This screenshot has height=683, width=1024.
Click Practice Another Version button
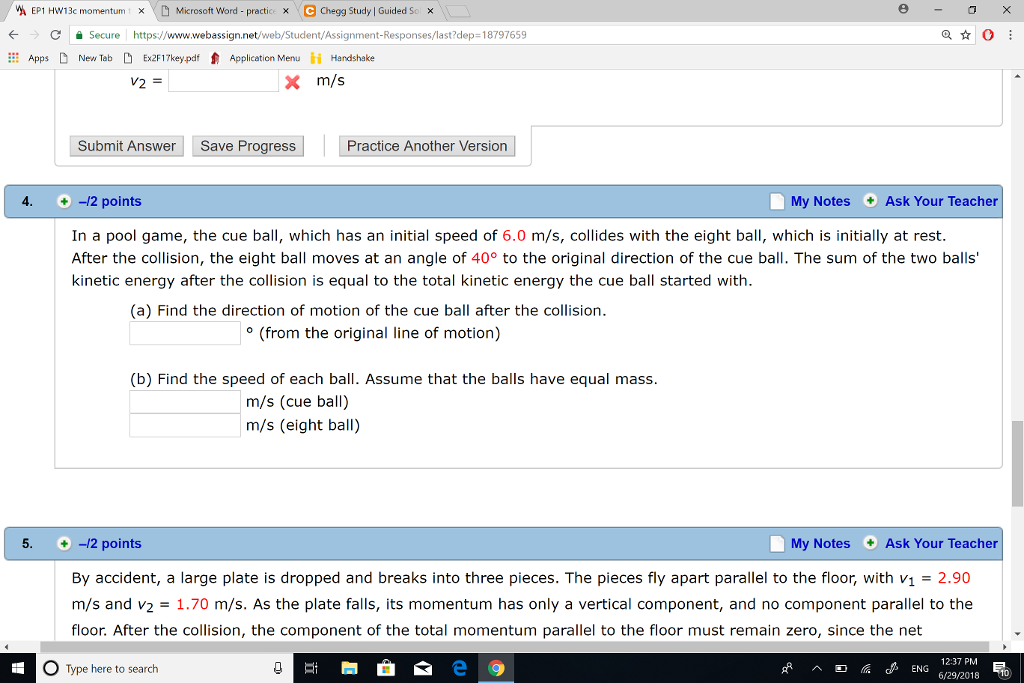427,146
